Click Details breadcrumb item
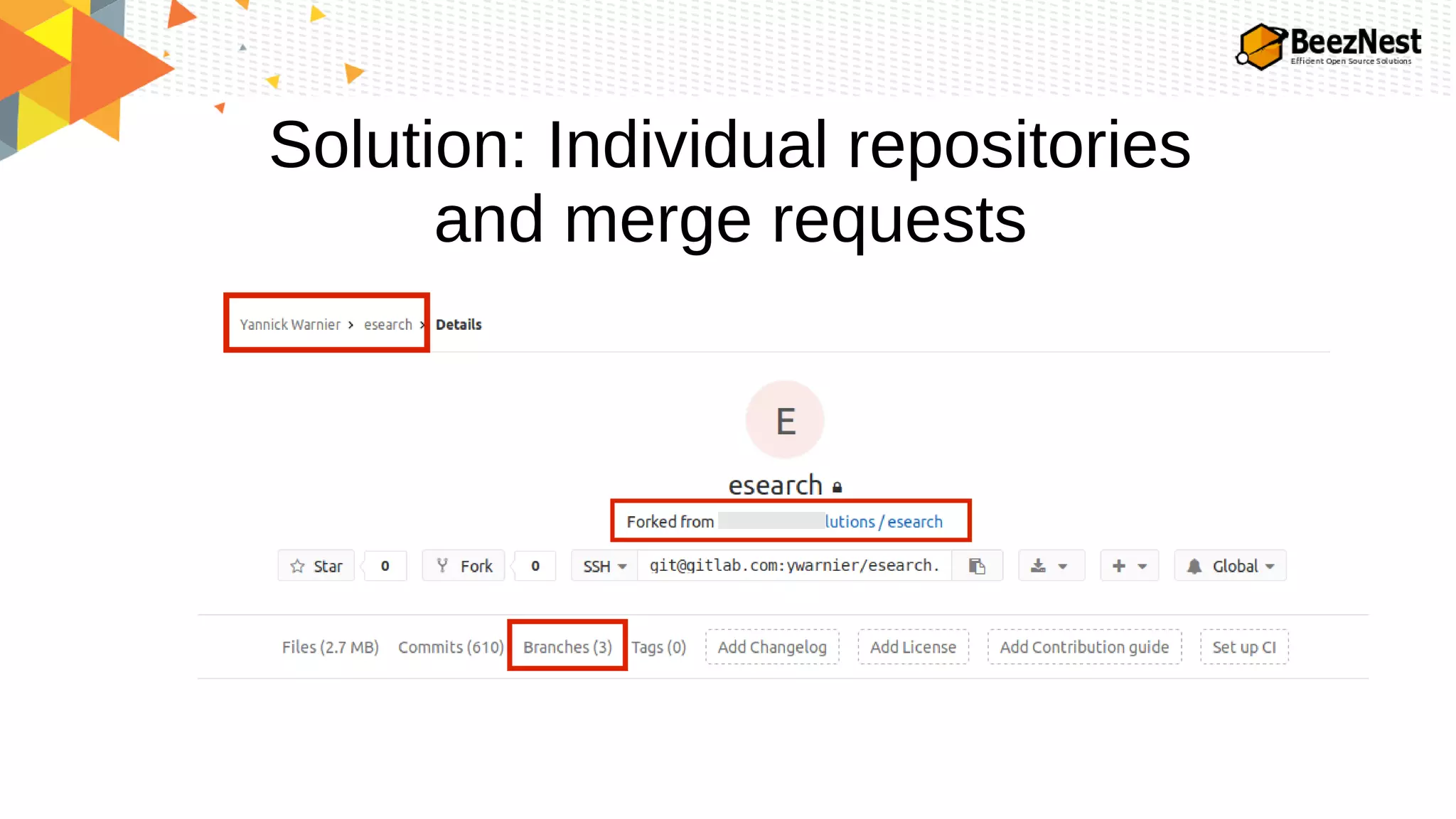Viewport: 1456px width, 819px height. [459, 325]
